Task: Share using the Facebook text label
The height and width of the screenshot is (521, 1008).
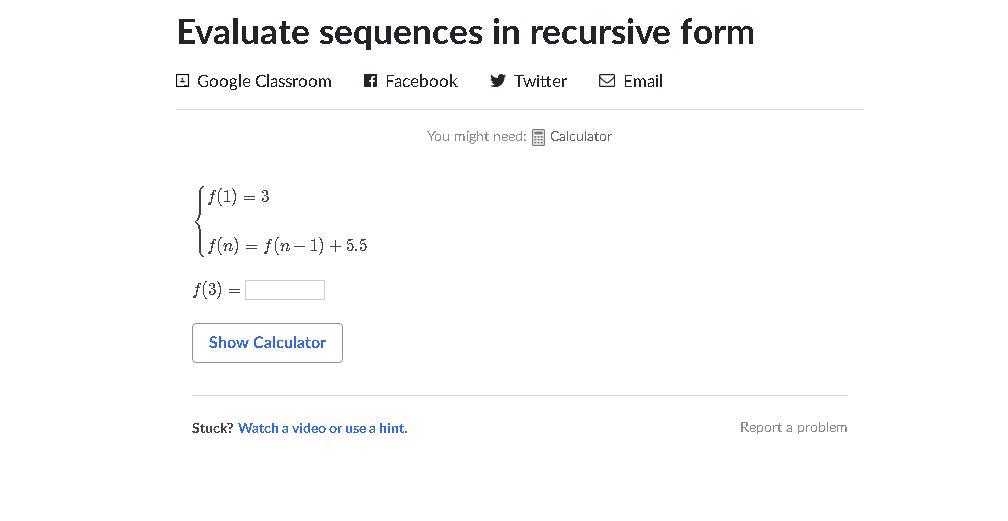Action: tap(421, 81)
